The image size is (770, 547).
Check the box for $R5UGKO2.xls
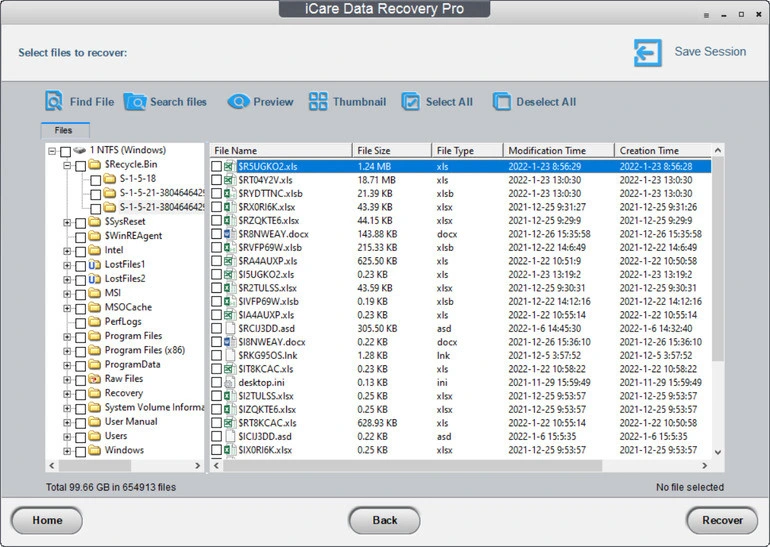[x=217, y=166]
